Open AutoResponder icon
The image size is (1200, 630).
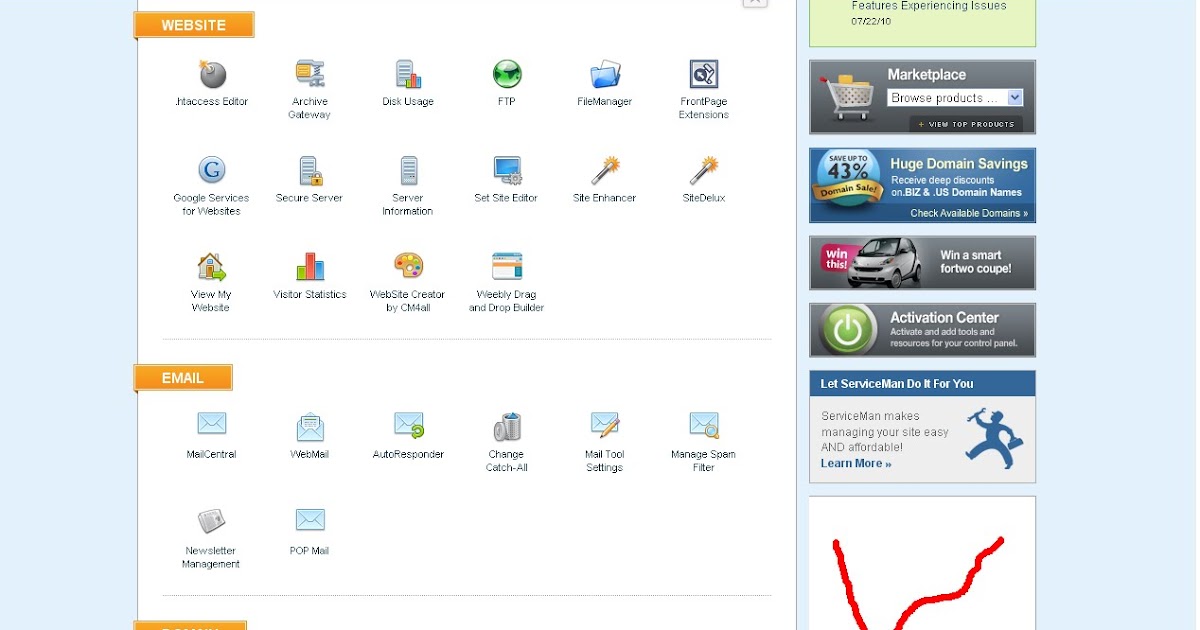409,425
